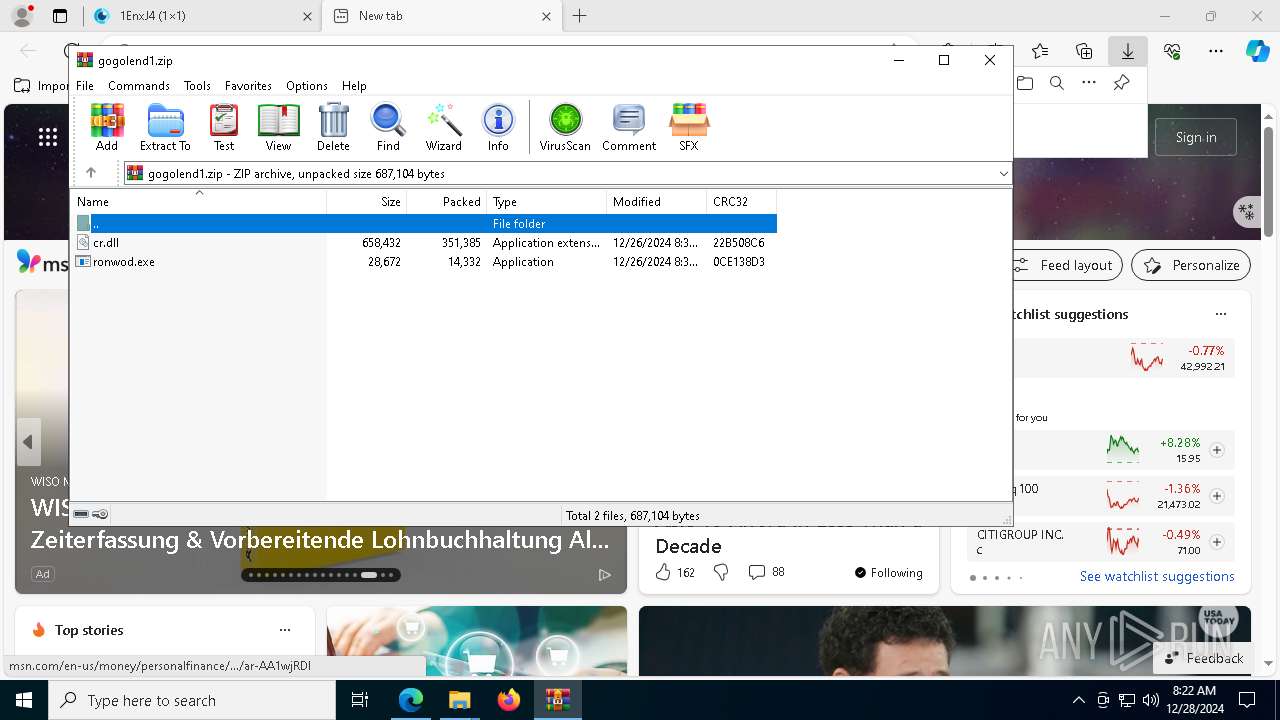The height and width of the screenshot is (720, 1280).
Task: Open Top stories more options
Action: [x=285, y=630]
